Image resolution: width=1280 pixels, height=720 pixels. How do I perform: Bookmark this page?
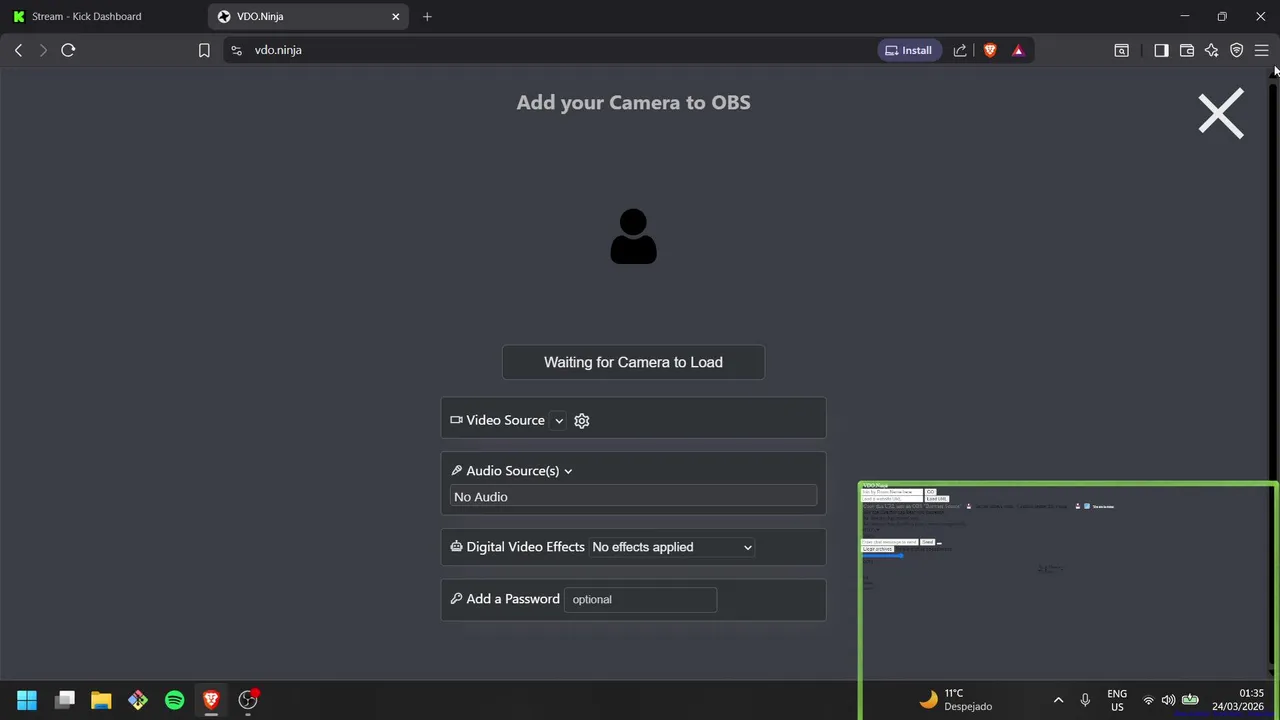click(x=204, y=50)
